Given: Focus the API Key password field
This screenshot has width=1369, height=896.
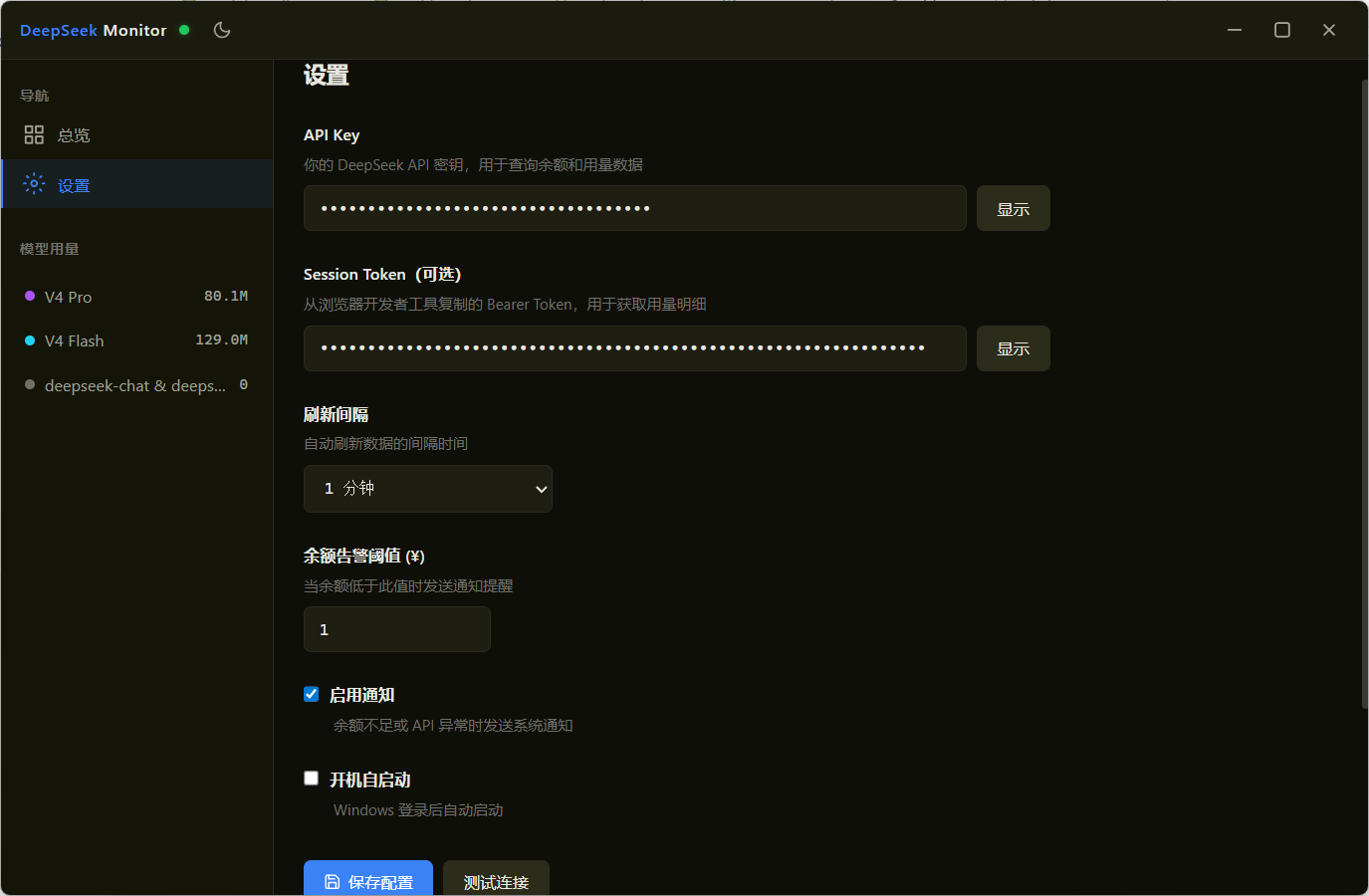Looking at the screenshot, I should [635, 208].
